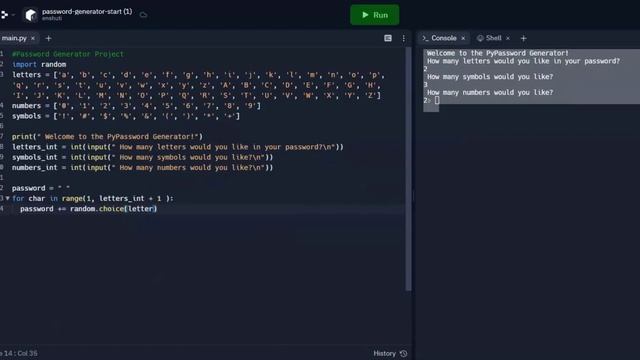This screenshot has height=360, width=640.
Task: Click console line 'Welcome to the PyPassword Generator!'
Action: (498, 53)
